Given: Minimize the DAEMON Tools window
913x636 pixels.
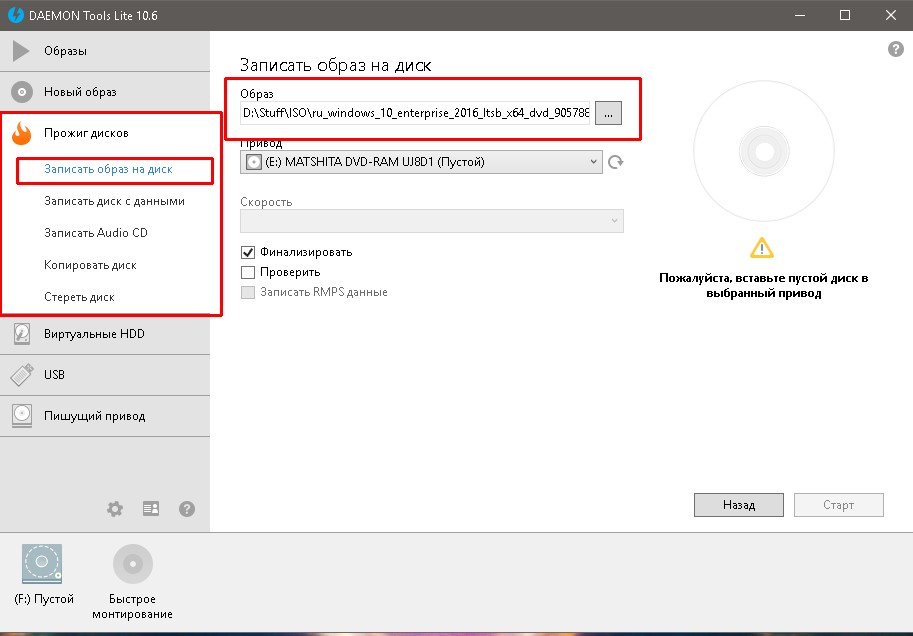Looking at the screenshot, I should (800, 15).
